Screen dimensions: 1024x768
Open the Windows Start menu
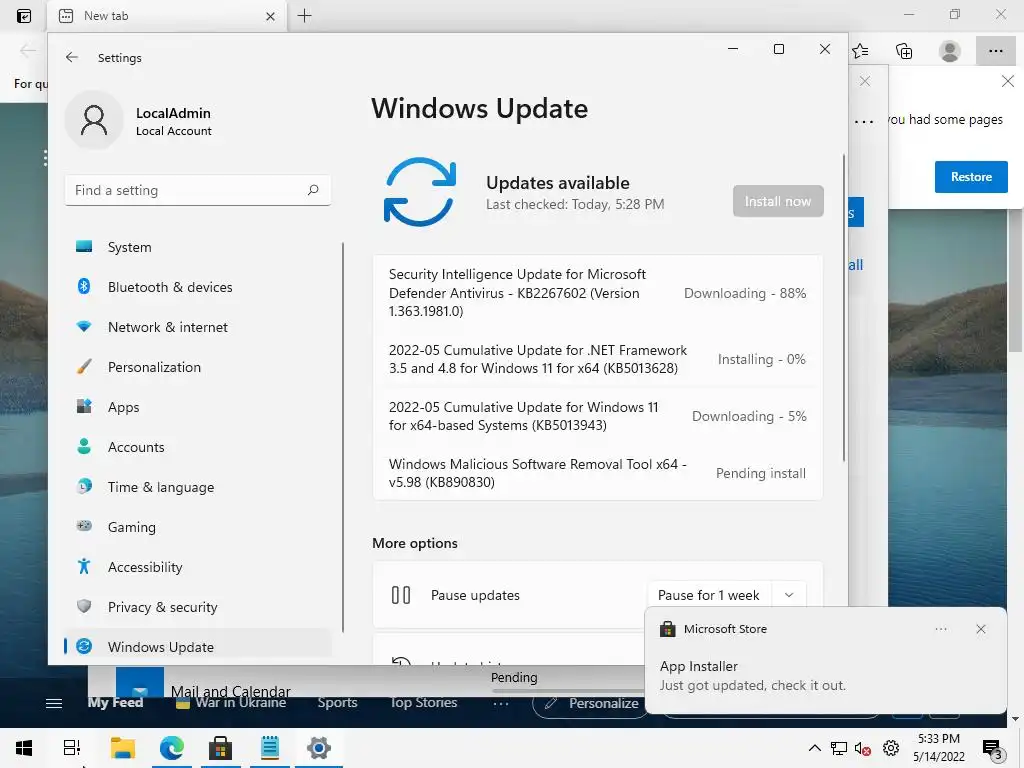click(24, 748)
